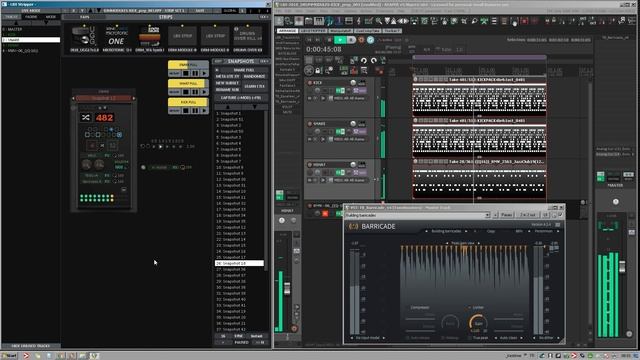This screenshot has width=640, height=360.
Task: Click snapshot list scroll down arrow
Action: pos(254,107)
